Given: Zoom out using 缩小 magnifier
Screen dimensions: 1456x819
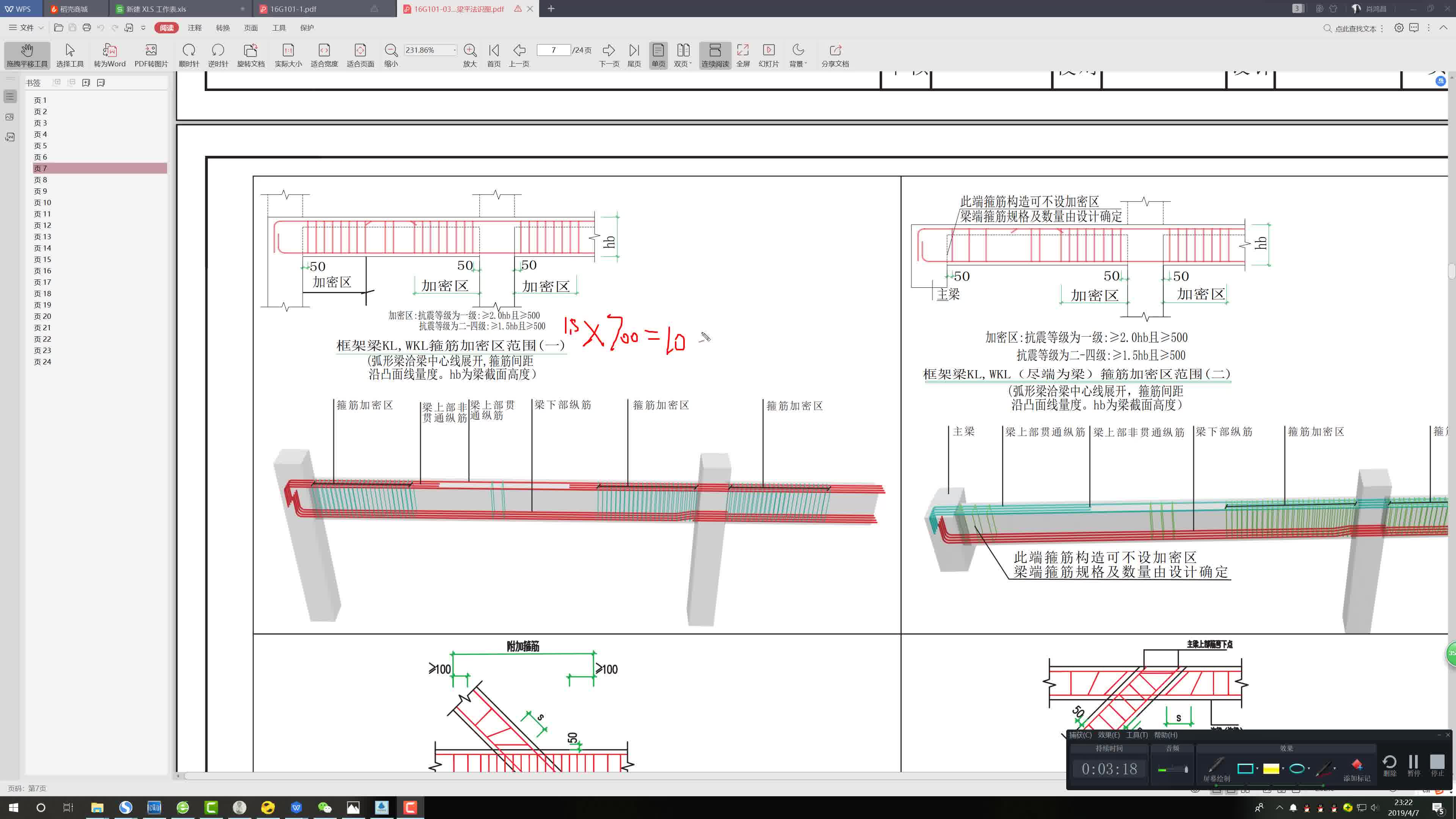Looking at the screenshot, I should coord(391,55).
